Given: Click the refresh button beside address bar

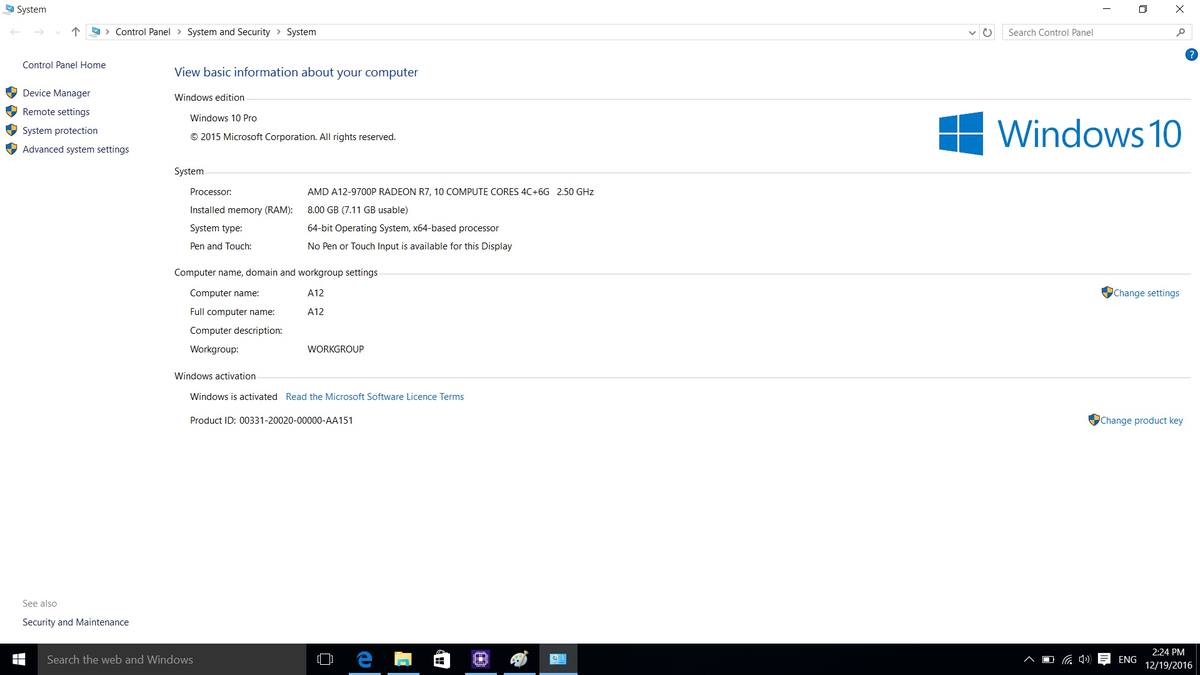Looking at the screenshot, I should pyautogui.click(x=988, y=32).
